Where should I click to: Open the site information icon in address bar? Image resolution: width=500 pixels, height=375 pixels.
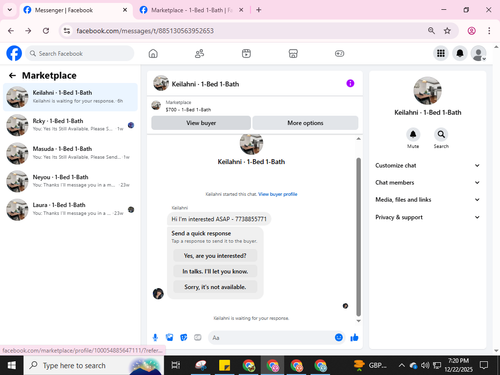coord(67,31)
